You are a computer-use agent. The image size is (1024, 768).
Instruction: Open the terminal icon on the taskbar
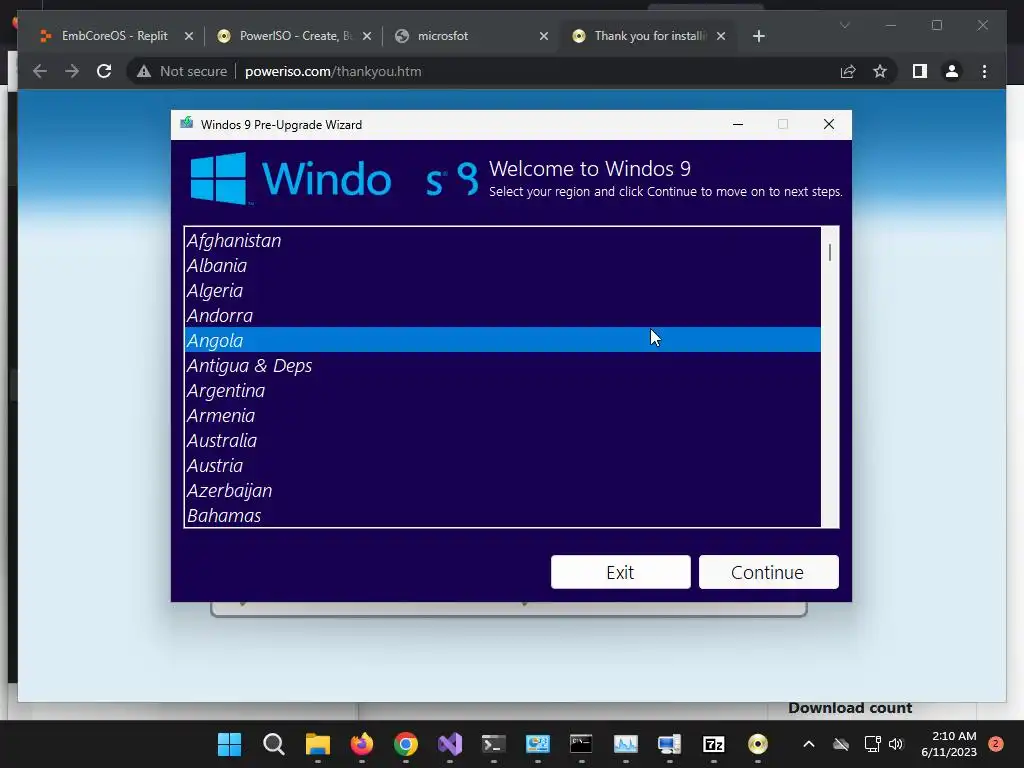click(x=494, y=744)
